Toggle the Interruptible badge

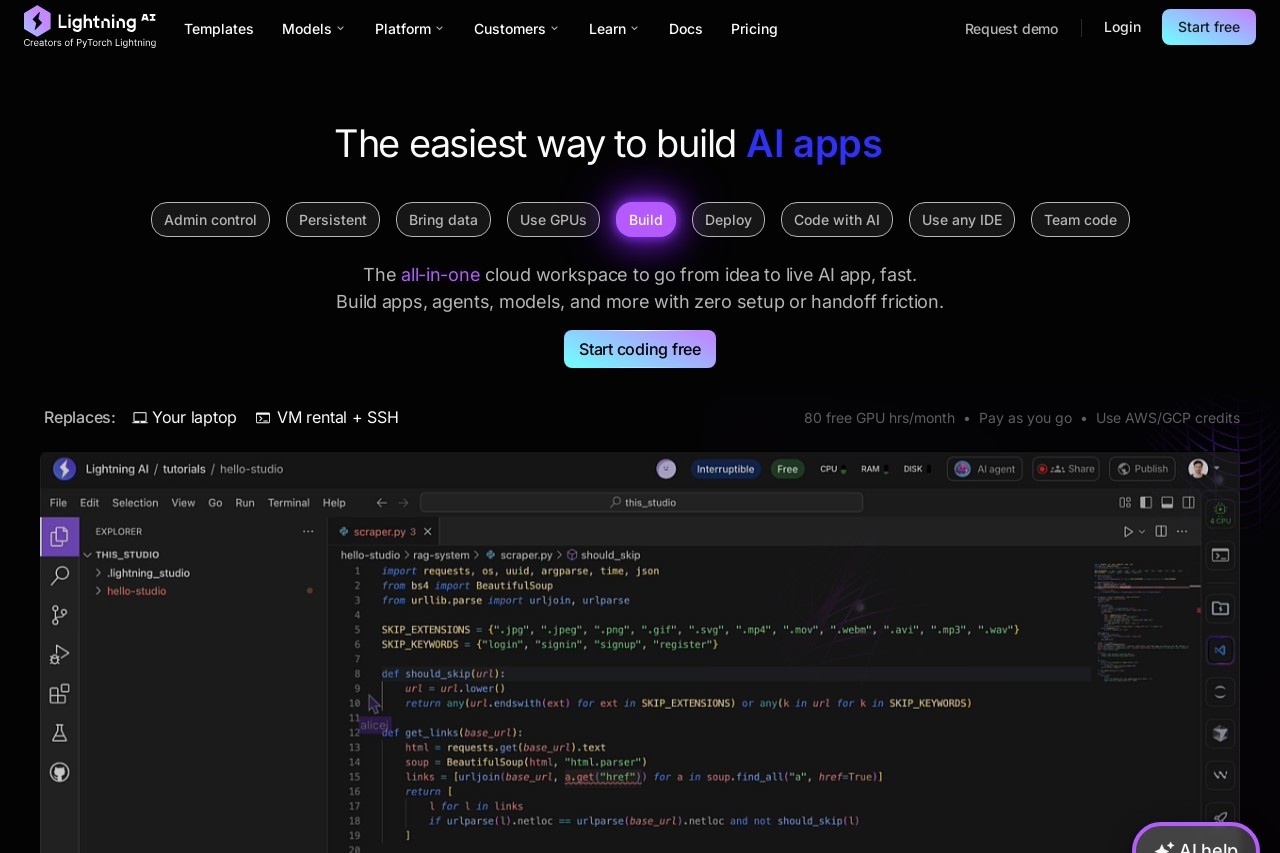[x=726, y=468]
